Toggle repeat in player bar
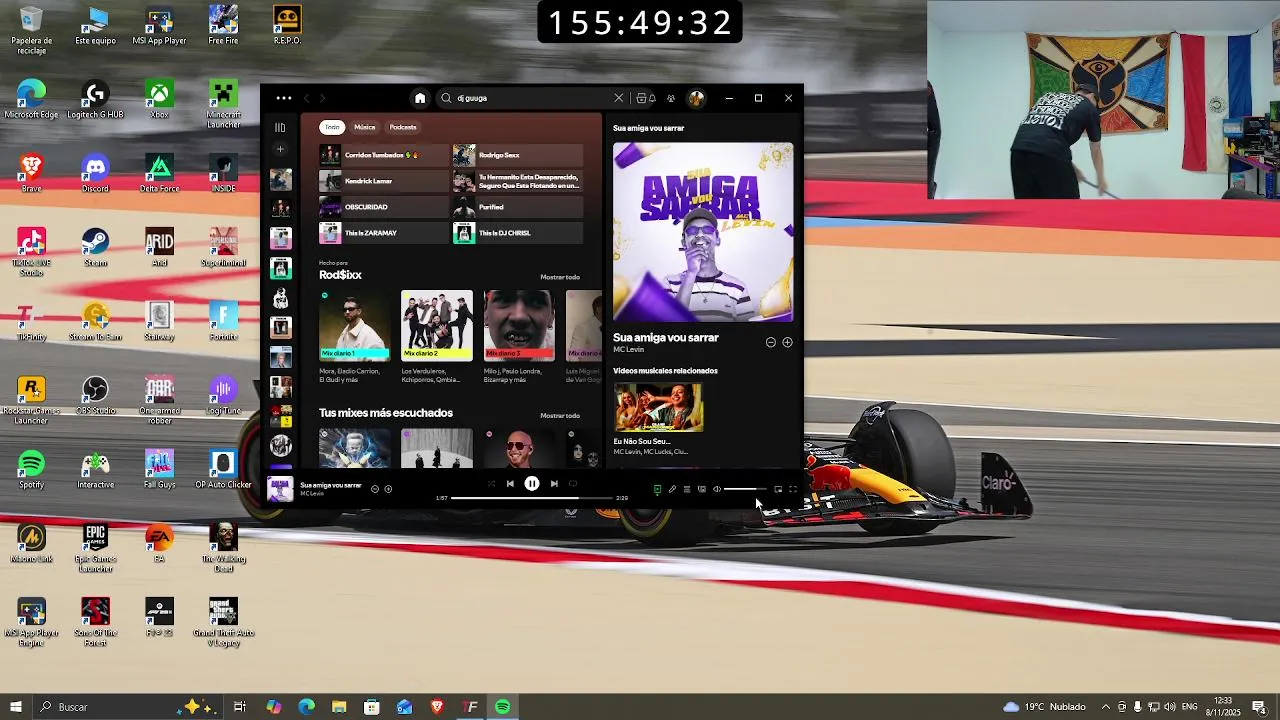 (573, 484)
